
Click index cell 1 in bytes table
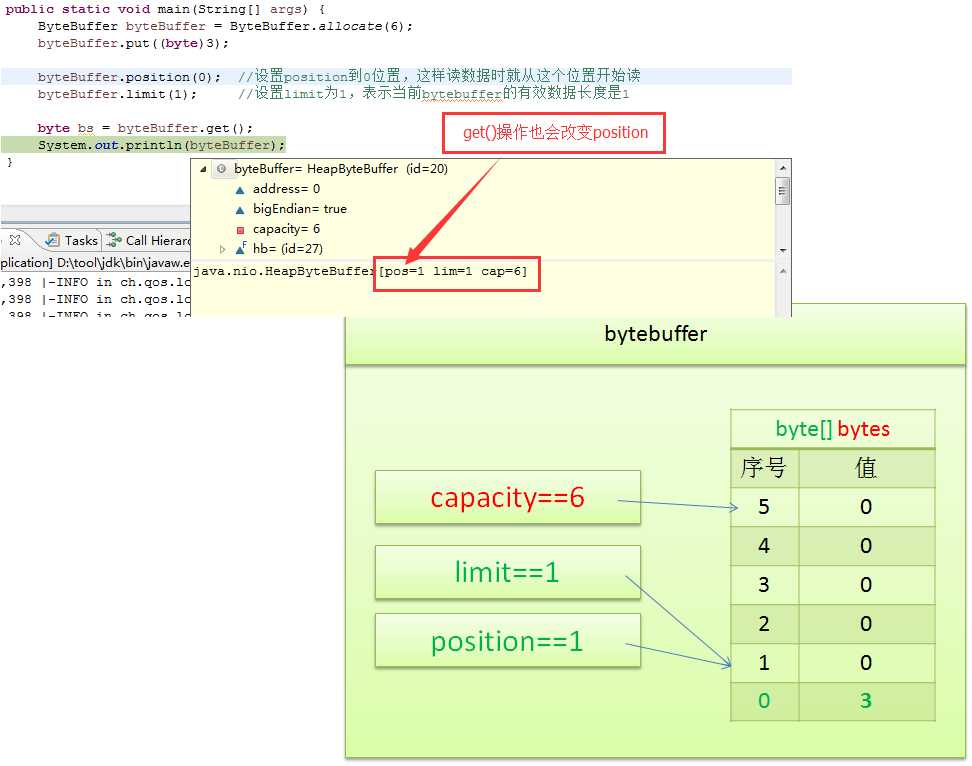click(764, 663)
